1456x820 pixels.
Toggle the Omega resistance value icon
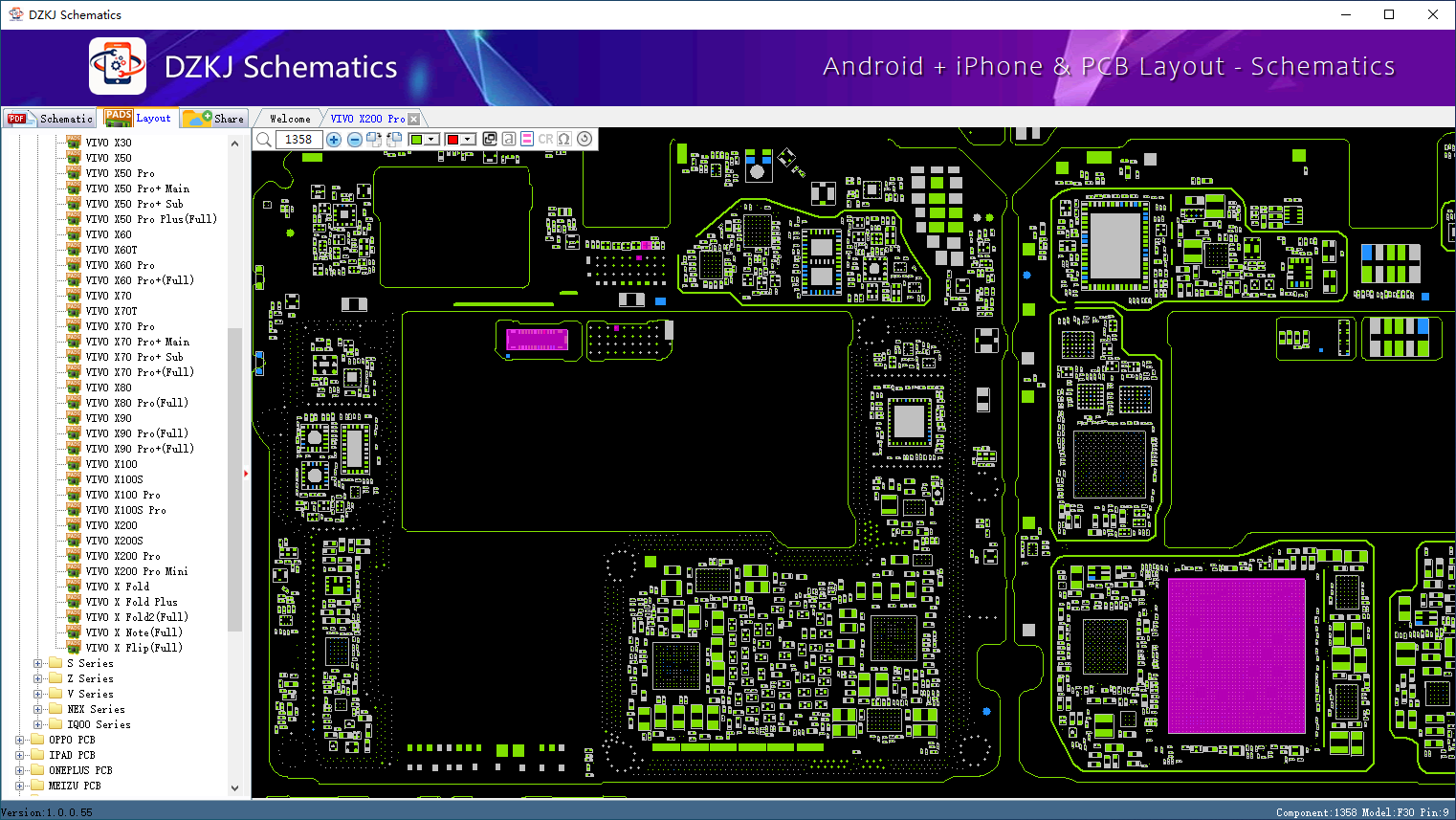(x=564, y=139)
